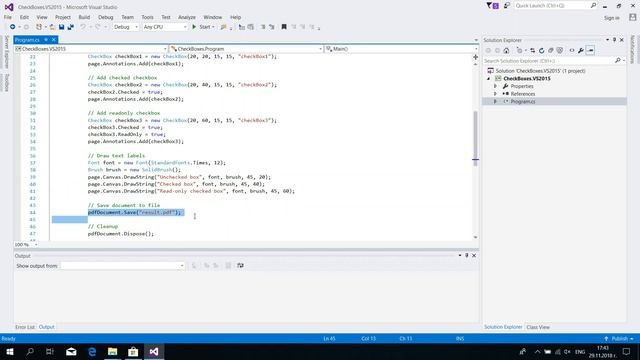Open Microsoft Edge from the taskbar
The image size is (640, 360).
(92, 352)
